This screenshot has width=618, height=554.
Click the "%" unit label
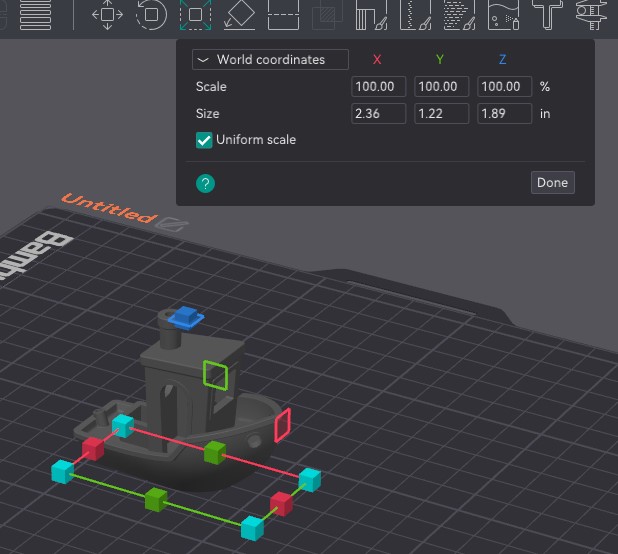[x=545, y=87]
